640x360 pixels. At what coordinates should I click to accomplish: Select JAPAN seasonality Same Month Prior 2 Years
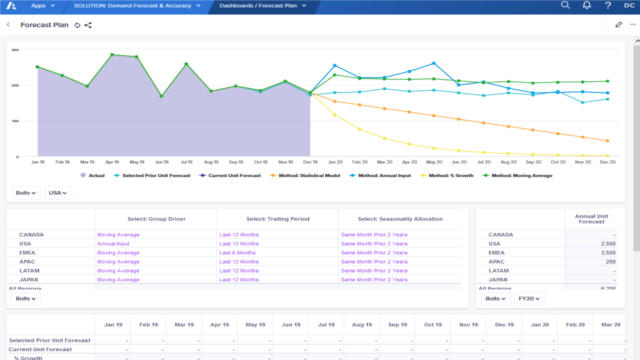(374, 280)
